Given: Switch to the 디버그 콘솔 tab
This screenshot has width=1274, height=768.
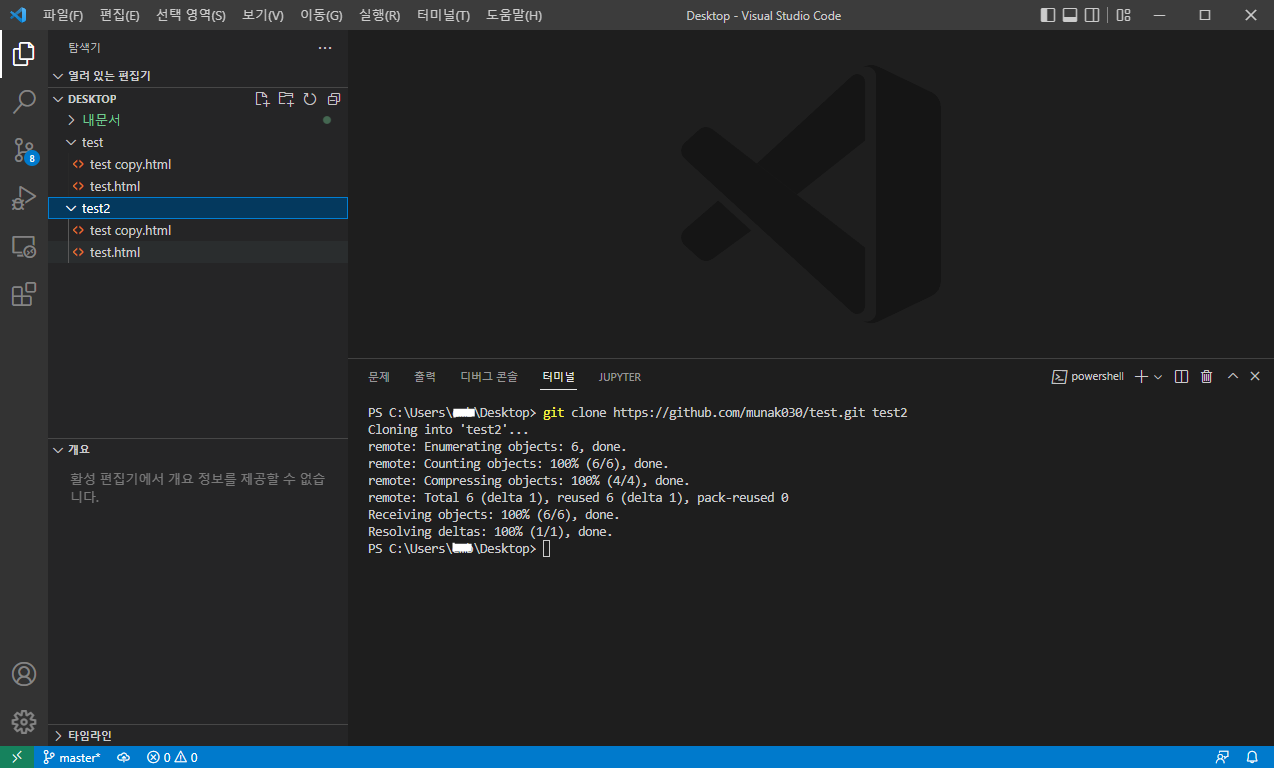Looking at the screenshot, I should pos(489,377).
